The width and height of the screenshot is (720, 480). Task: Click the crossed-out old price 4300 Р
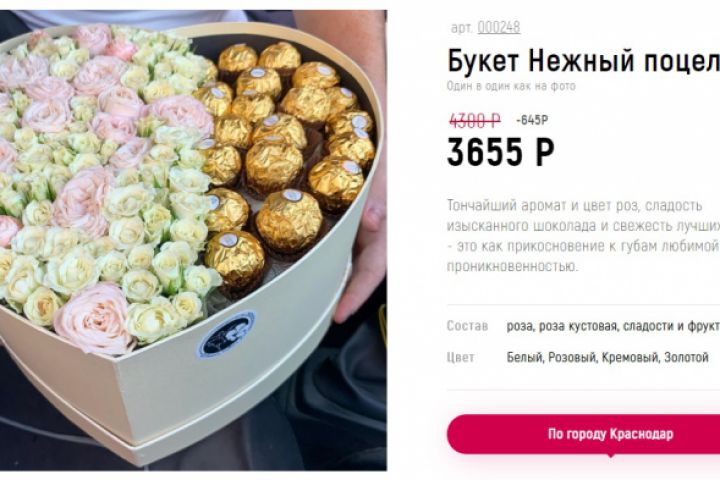pos(474,121)
